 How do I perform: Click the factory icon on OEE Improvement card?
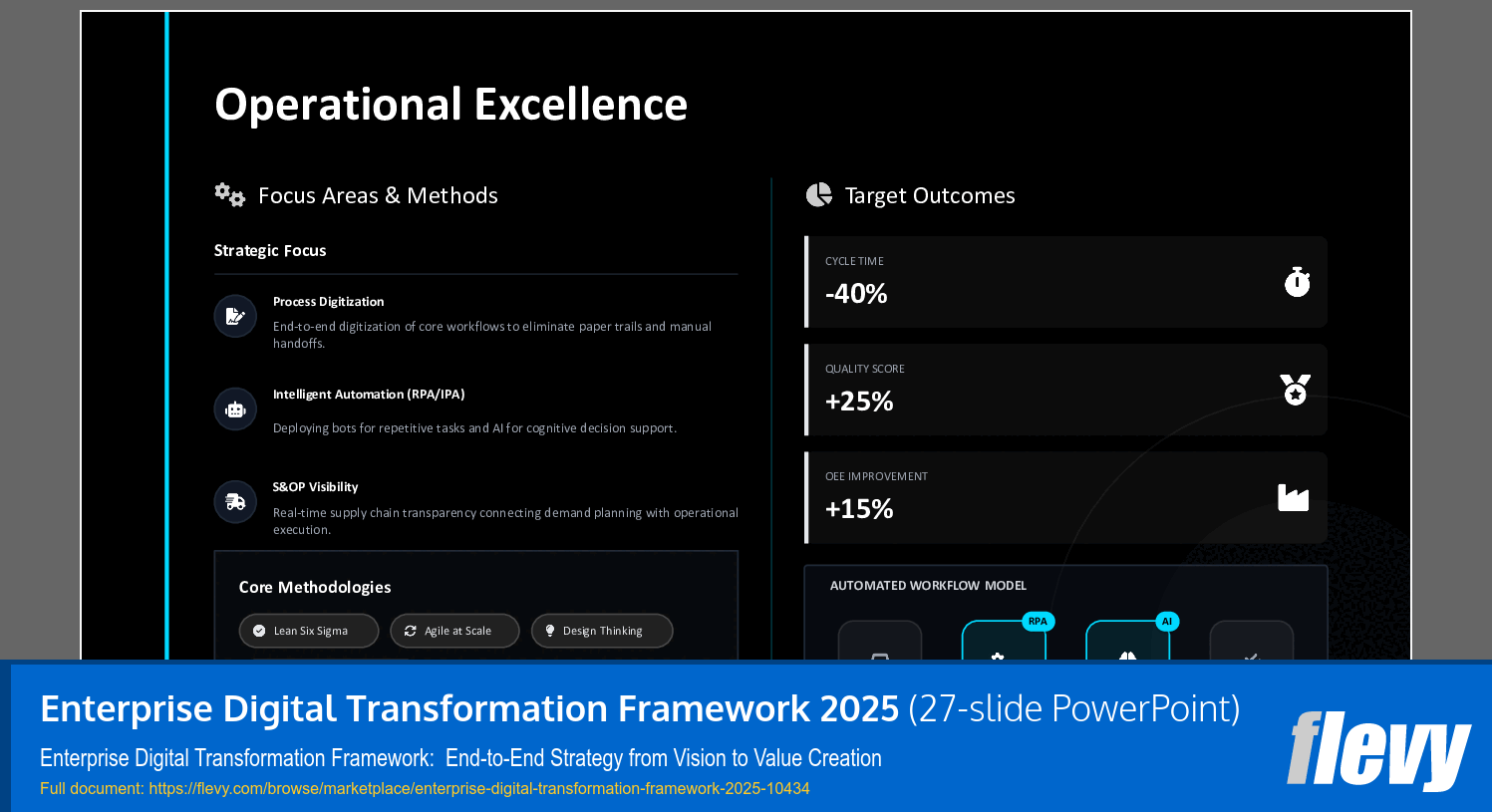tap(1296, 497)
